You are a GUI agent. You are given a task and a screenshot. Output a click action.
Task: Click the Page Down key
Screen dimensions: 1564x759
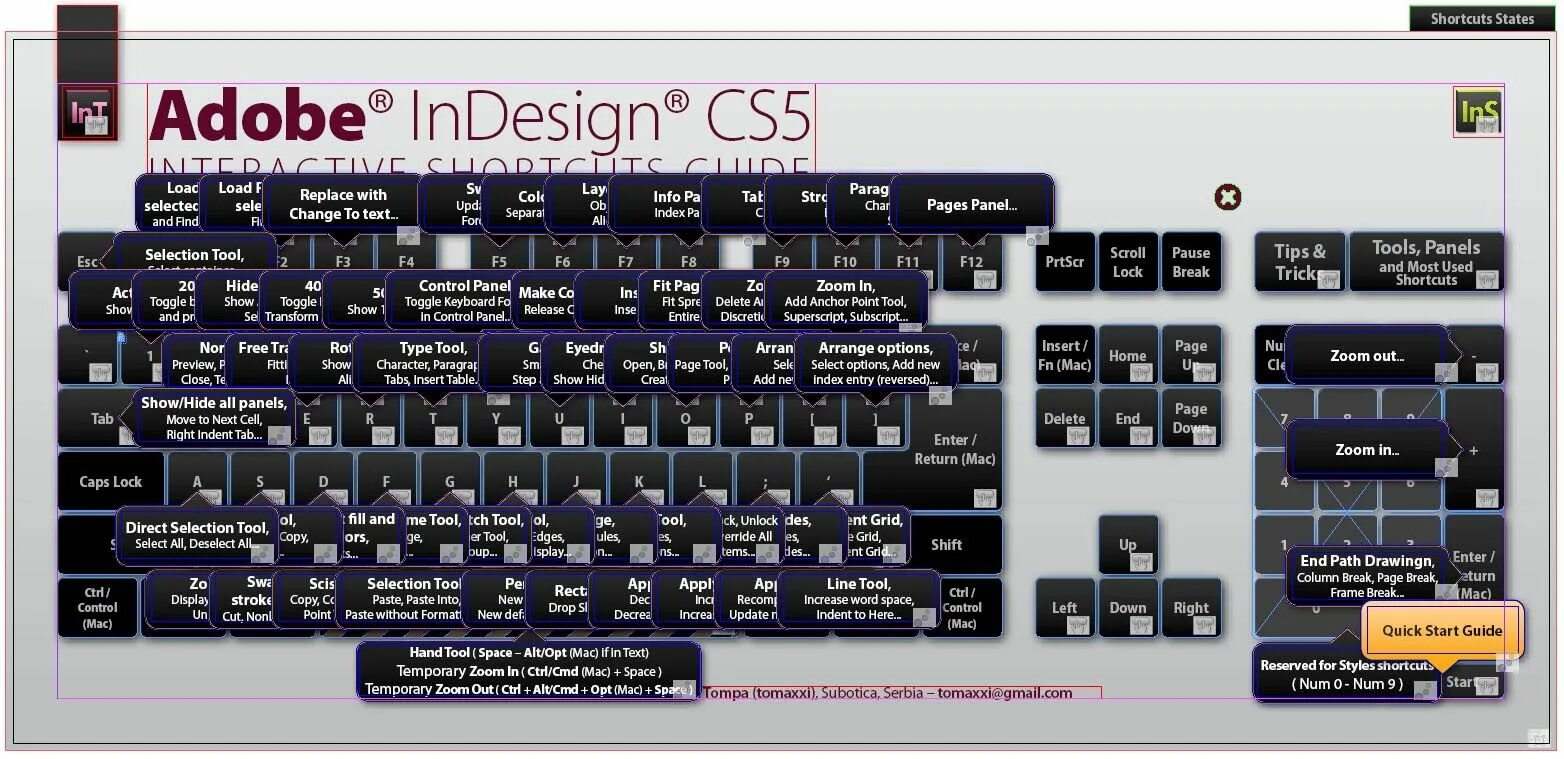click(x=1191, y=418)
